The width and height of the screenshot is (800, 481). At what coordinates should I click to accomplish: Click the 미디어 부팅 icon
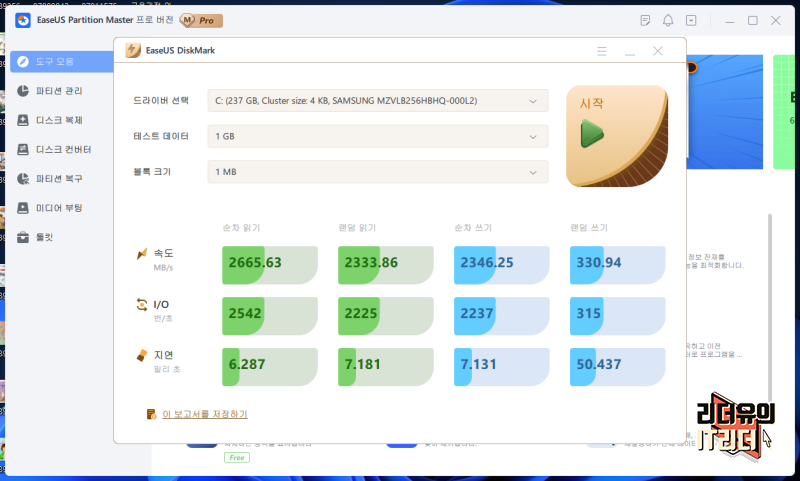click(22, 208)
